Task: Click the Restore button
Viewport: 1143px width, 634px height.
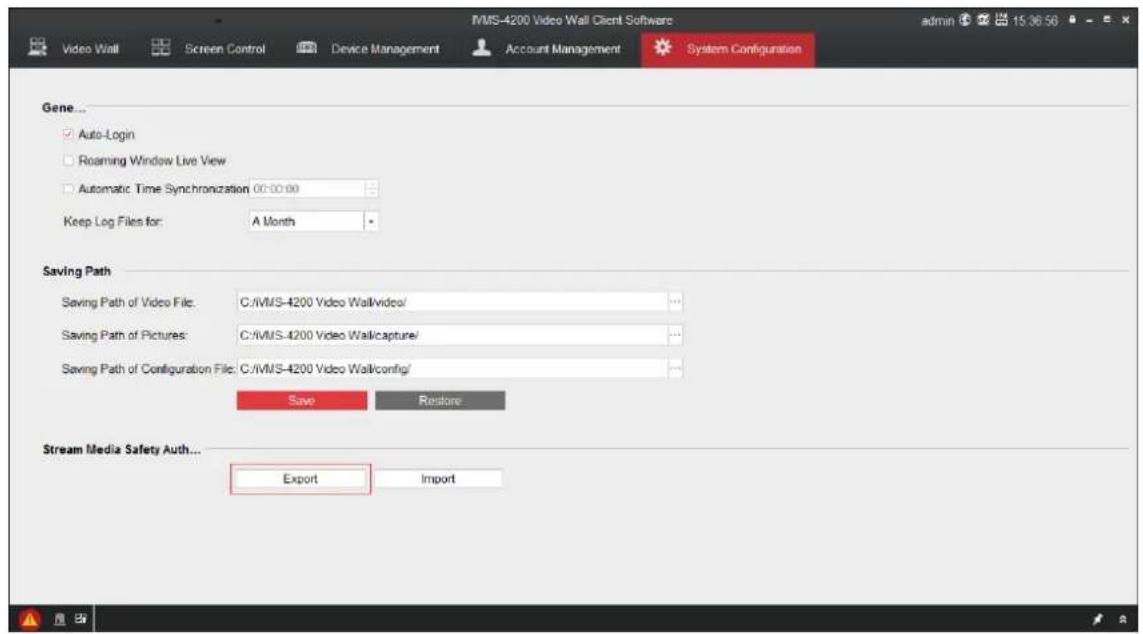Action: point(440,401)
